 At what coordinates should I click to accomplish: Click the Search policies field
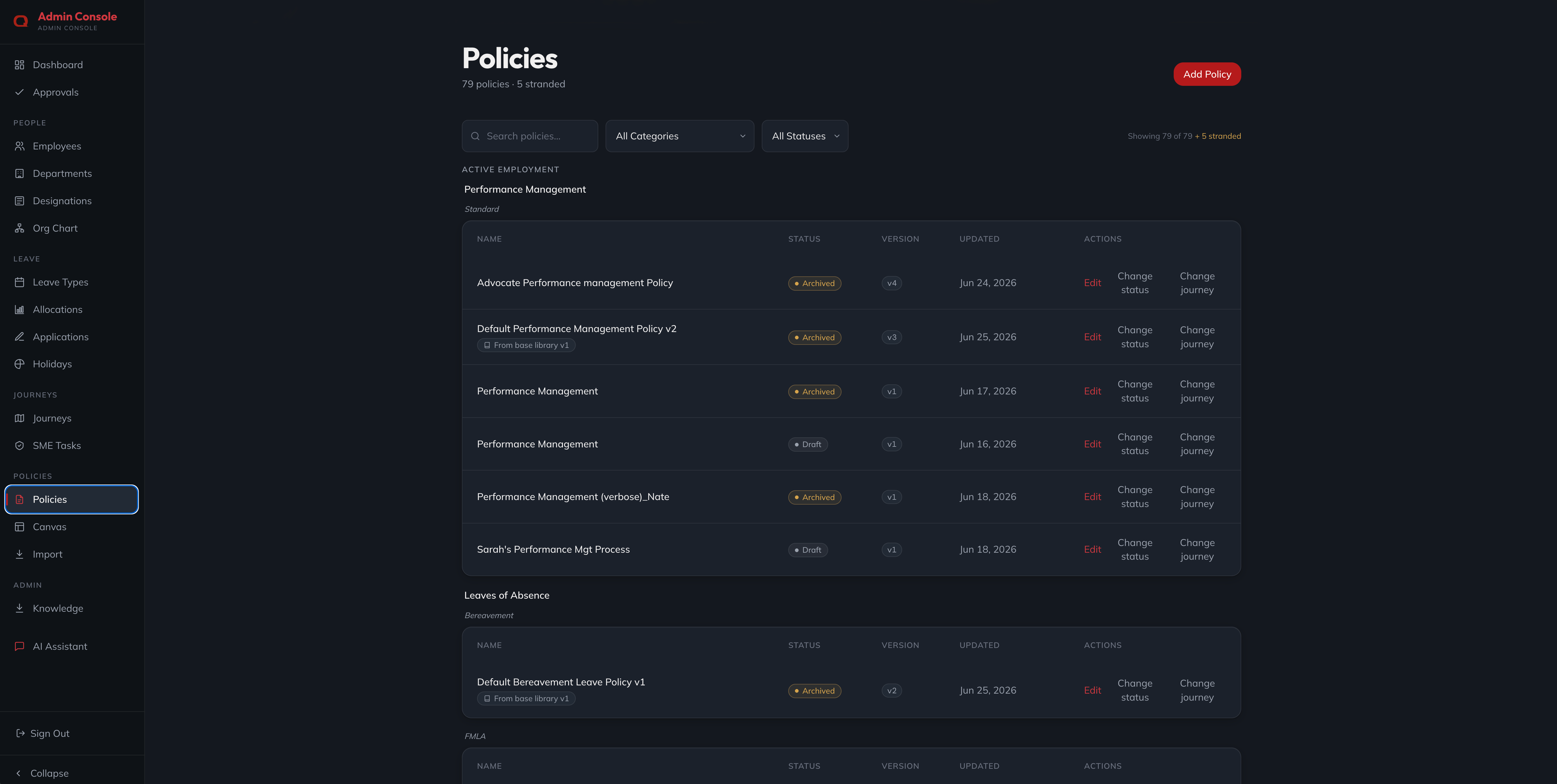pos(529,136)
